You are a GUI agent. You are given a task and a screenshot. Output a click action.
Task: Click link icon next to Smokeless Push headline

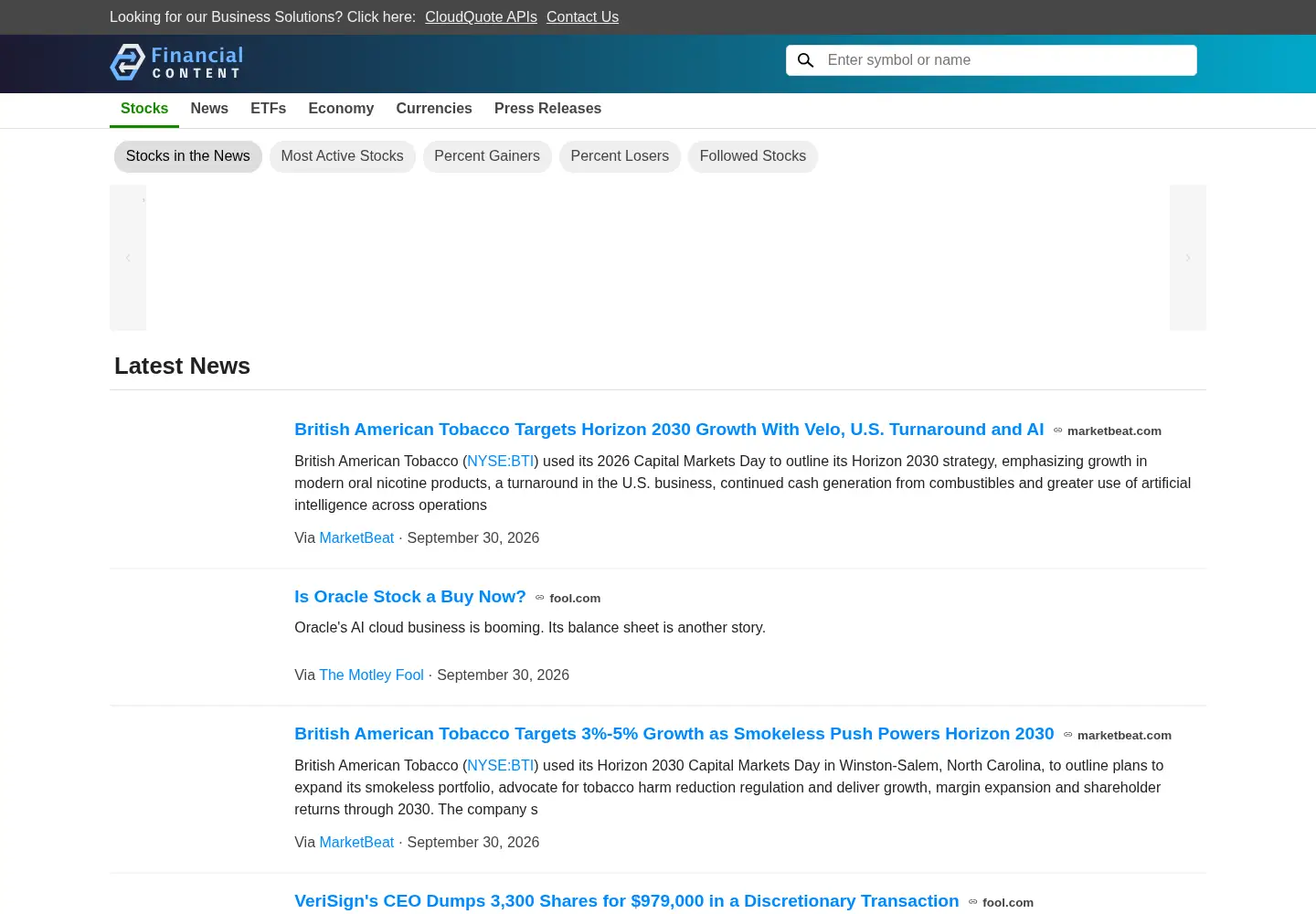(x=1068, y=735)
